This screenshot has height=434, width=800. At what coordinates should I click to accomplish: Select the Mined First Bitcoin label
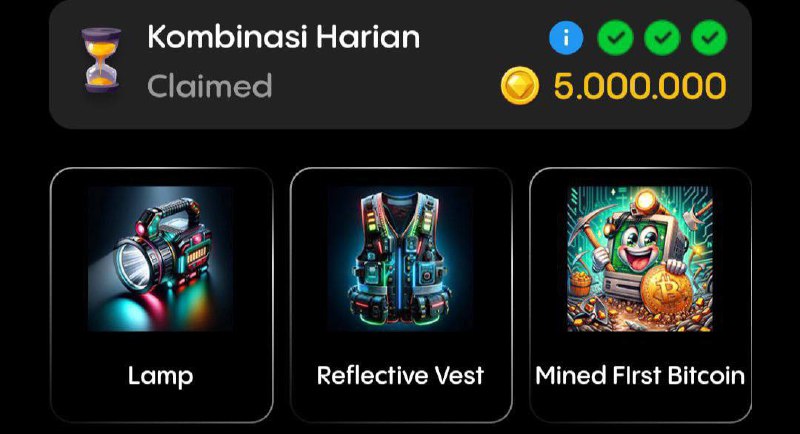640,376
